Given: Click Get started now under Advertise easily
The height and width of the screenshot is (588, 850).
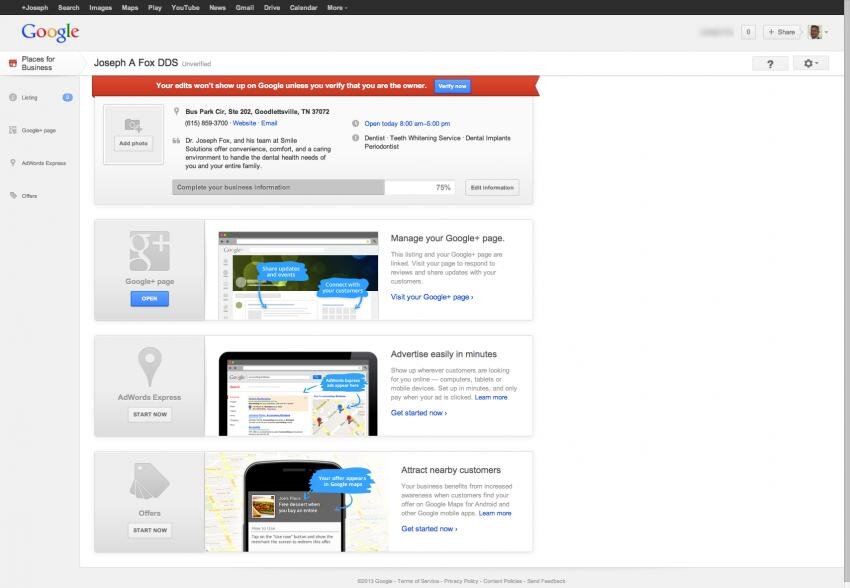Looking at the screenshot, I should click(419, 413).
